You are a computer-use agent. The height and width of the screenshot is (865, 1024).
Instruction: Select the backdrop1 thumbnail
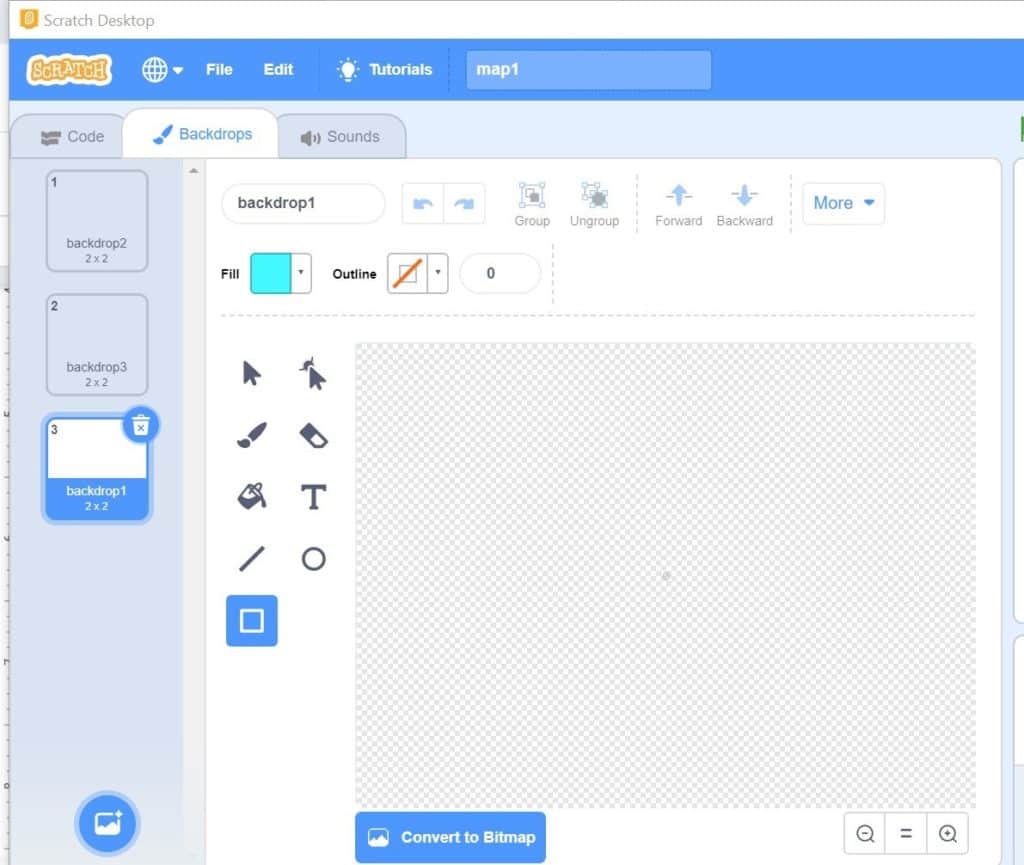pyautogui.click(x=97, y=469)
